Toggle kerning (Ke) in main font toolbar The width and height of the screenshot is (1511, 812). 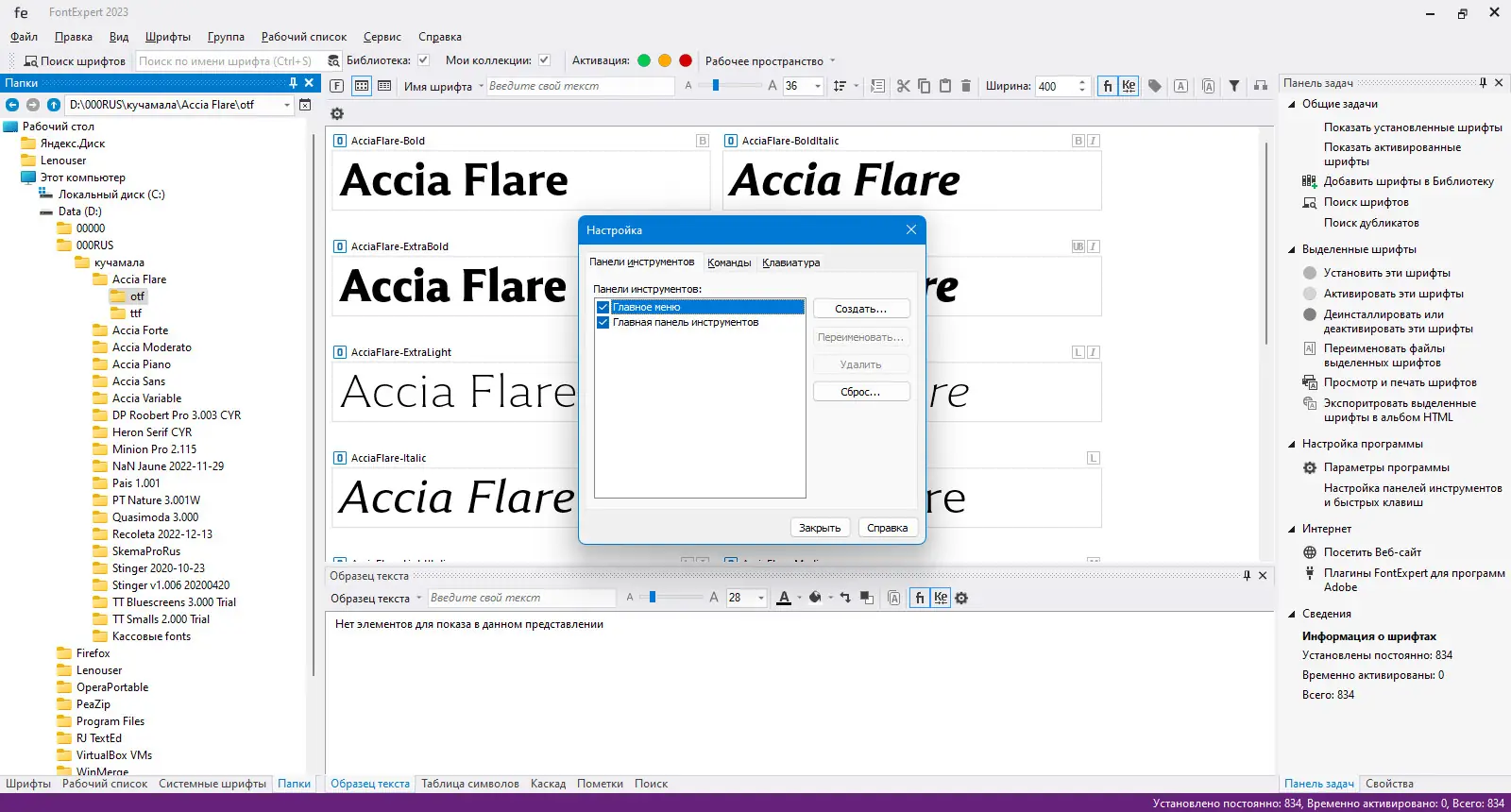click(x=1129, y=86)
